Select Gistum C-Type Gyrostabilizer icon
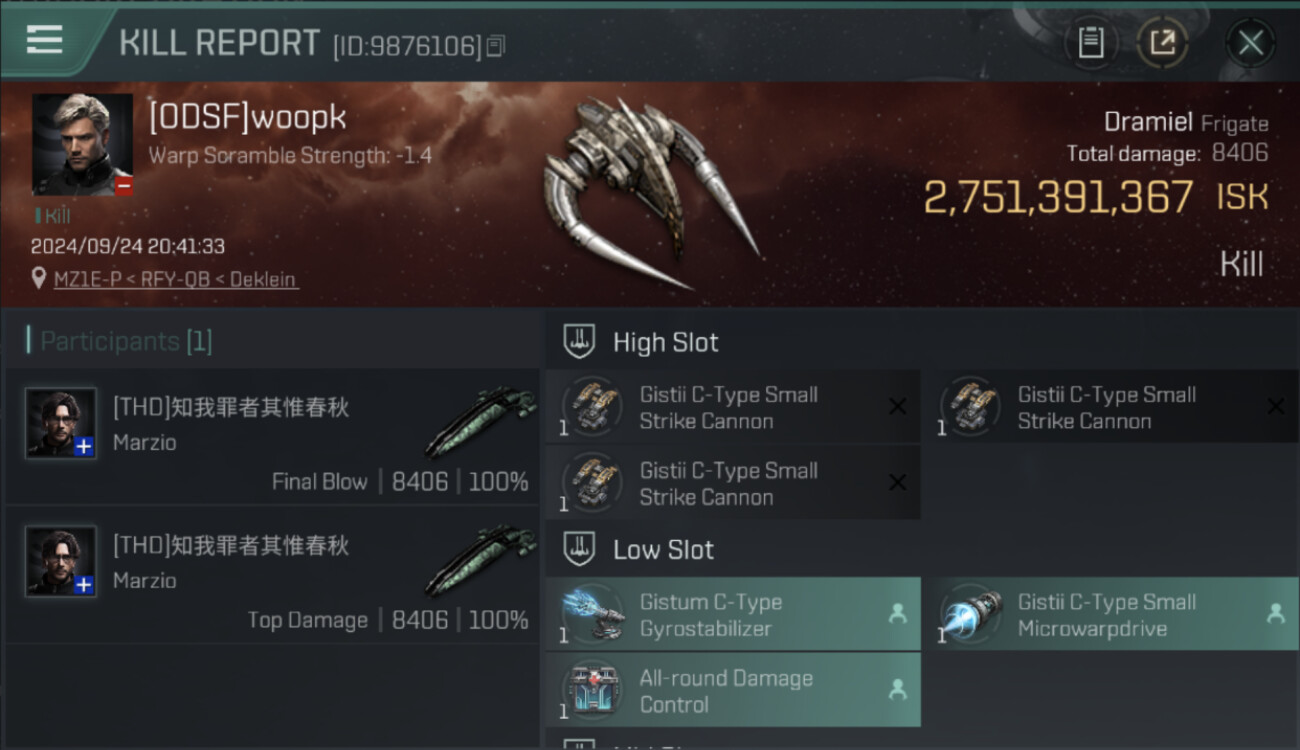 (x=593, y=614)
